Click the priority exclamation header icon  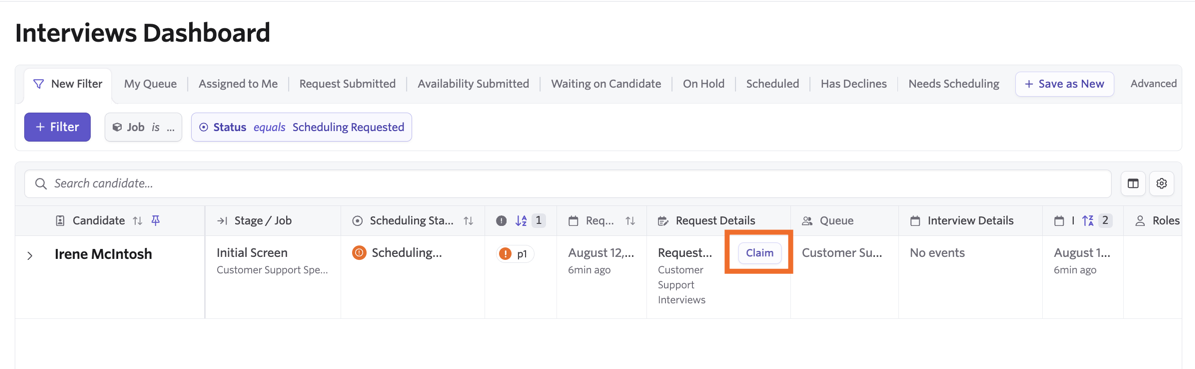(x=501, y=220)
